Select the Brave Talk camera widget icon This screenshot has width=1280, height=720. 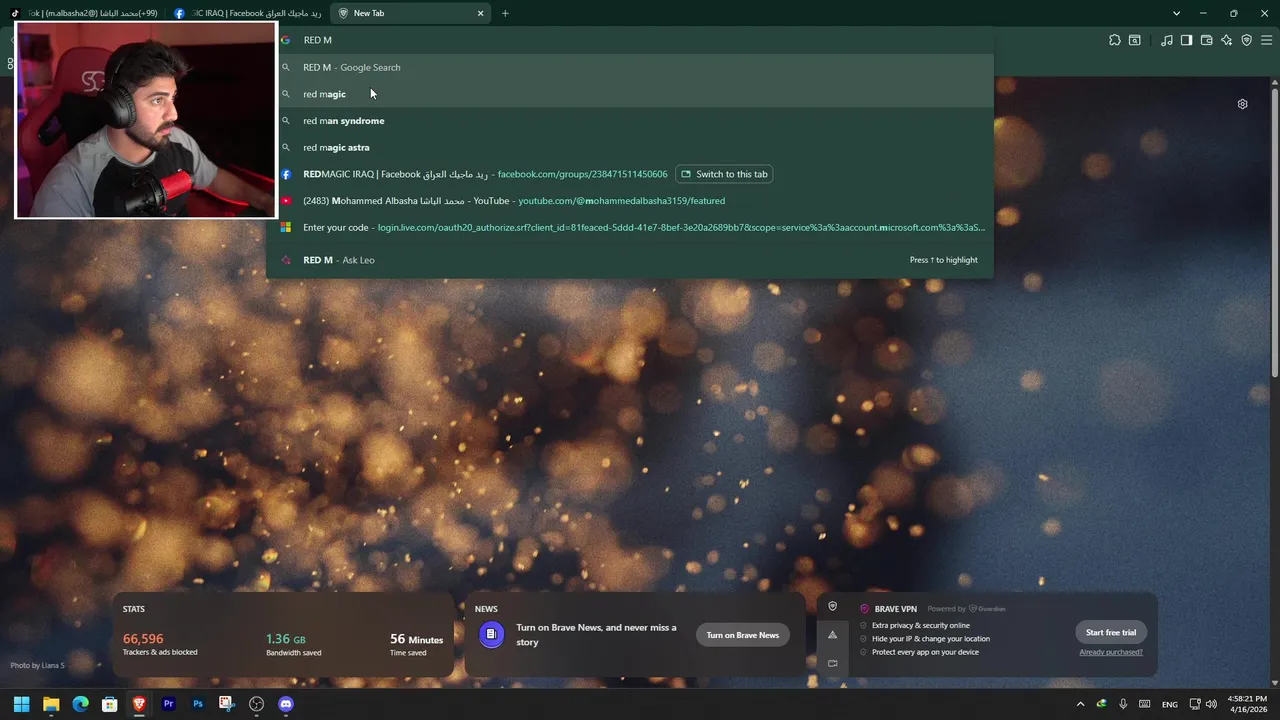[832, 663]
